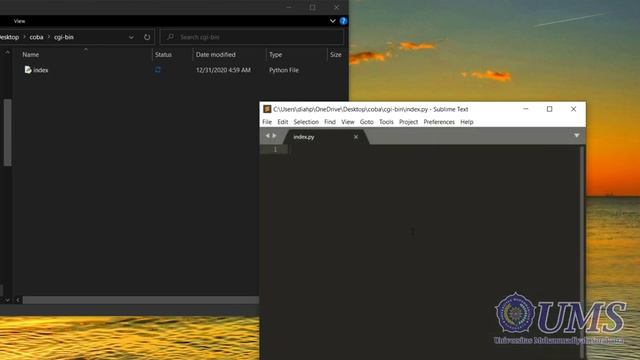The image size is (640, 360).
Task: Open the tab list dropdown arrow in Sublime Text
Action: coord(576,136)
